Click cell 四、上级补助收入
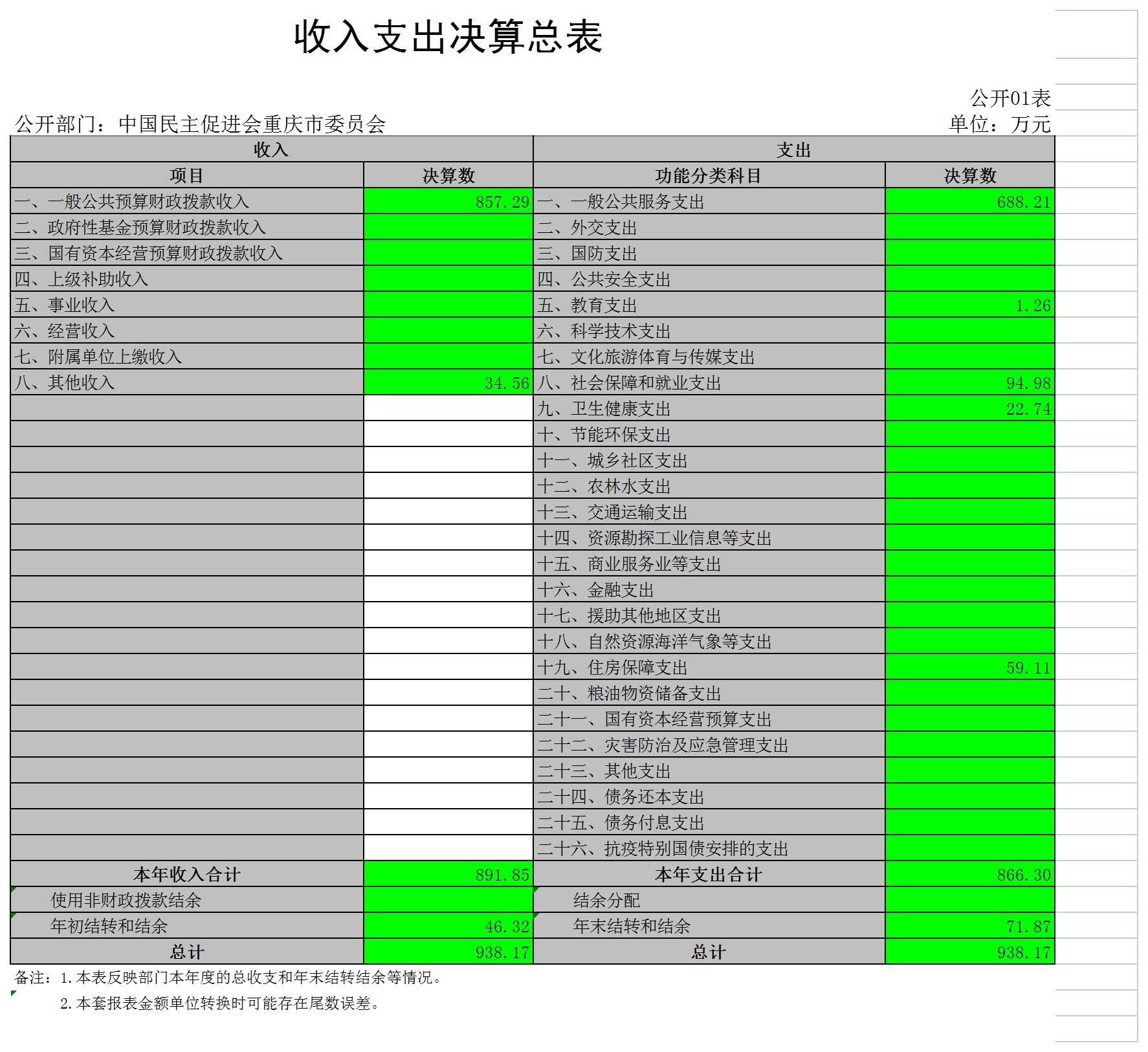This screenshot has width=1148, height=1052. point(187,279)
